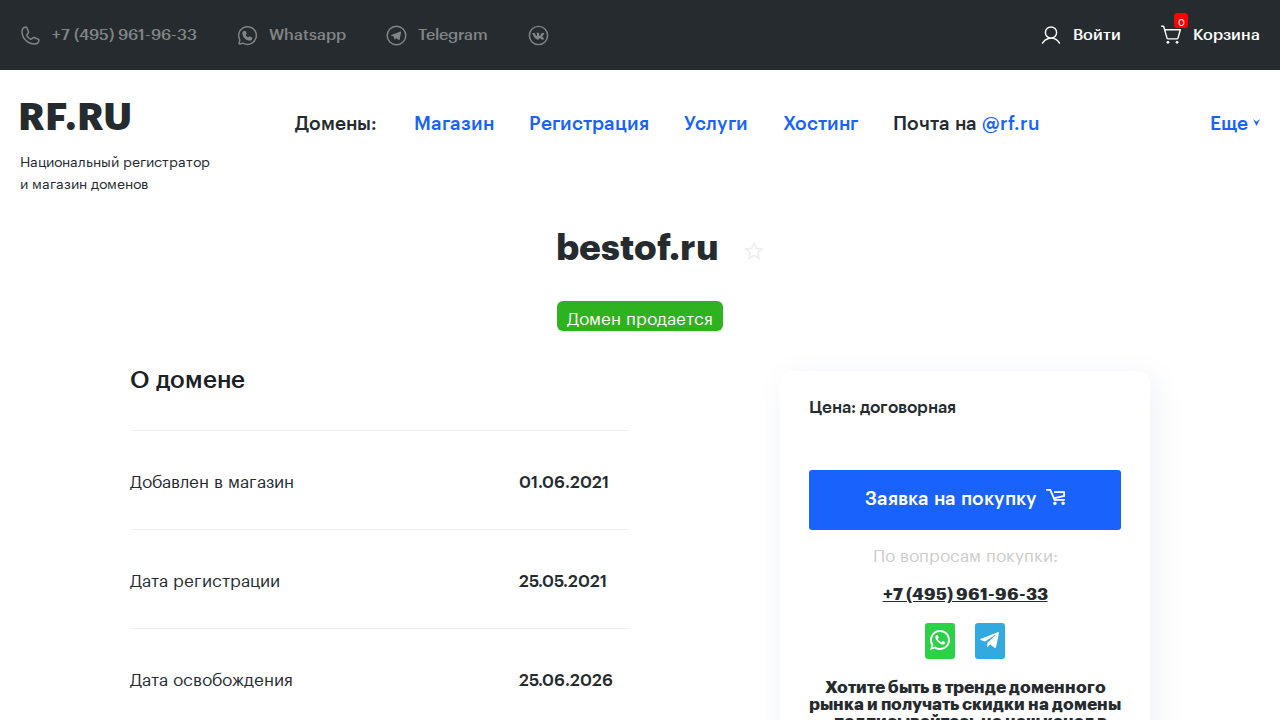The width and height of the screenshot is (1280, 720).
Task: Click the Домены: label in navigation
Action: point(335,123)
